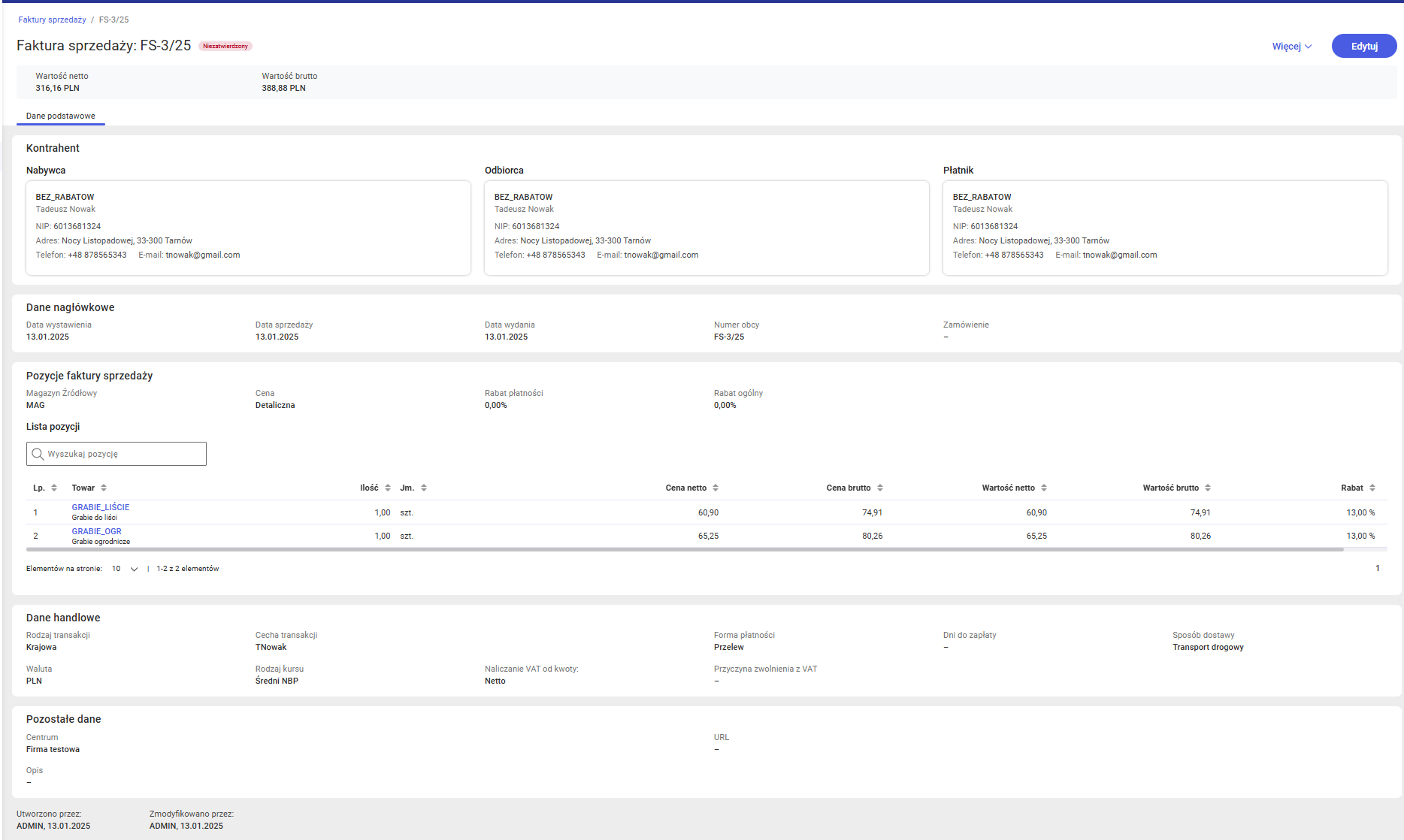The width and height of the screenshot is (1404, 840).
Task: Sort by Cena brutto arrows
Action: (x=880, y=488)
